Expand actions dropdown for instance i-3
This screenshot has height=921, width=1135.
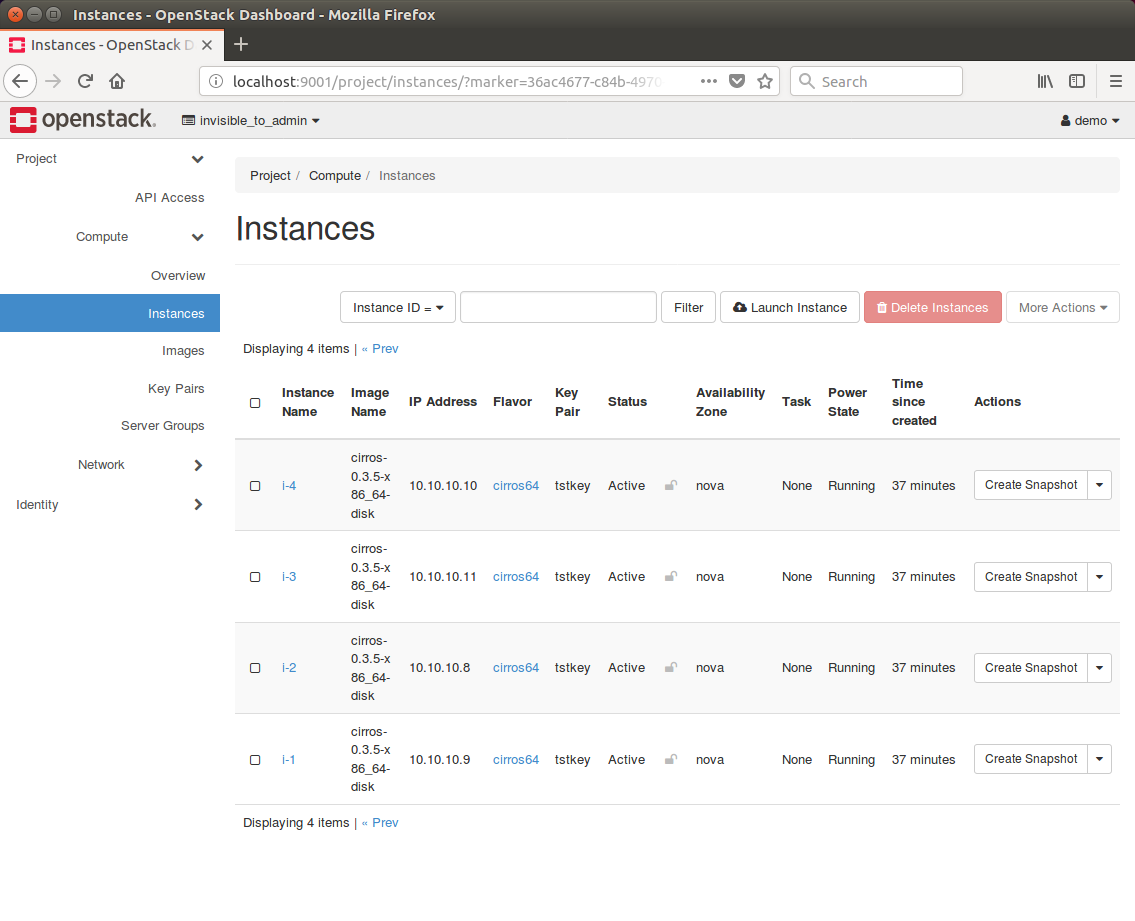click(x=1100, y=577)
